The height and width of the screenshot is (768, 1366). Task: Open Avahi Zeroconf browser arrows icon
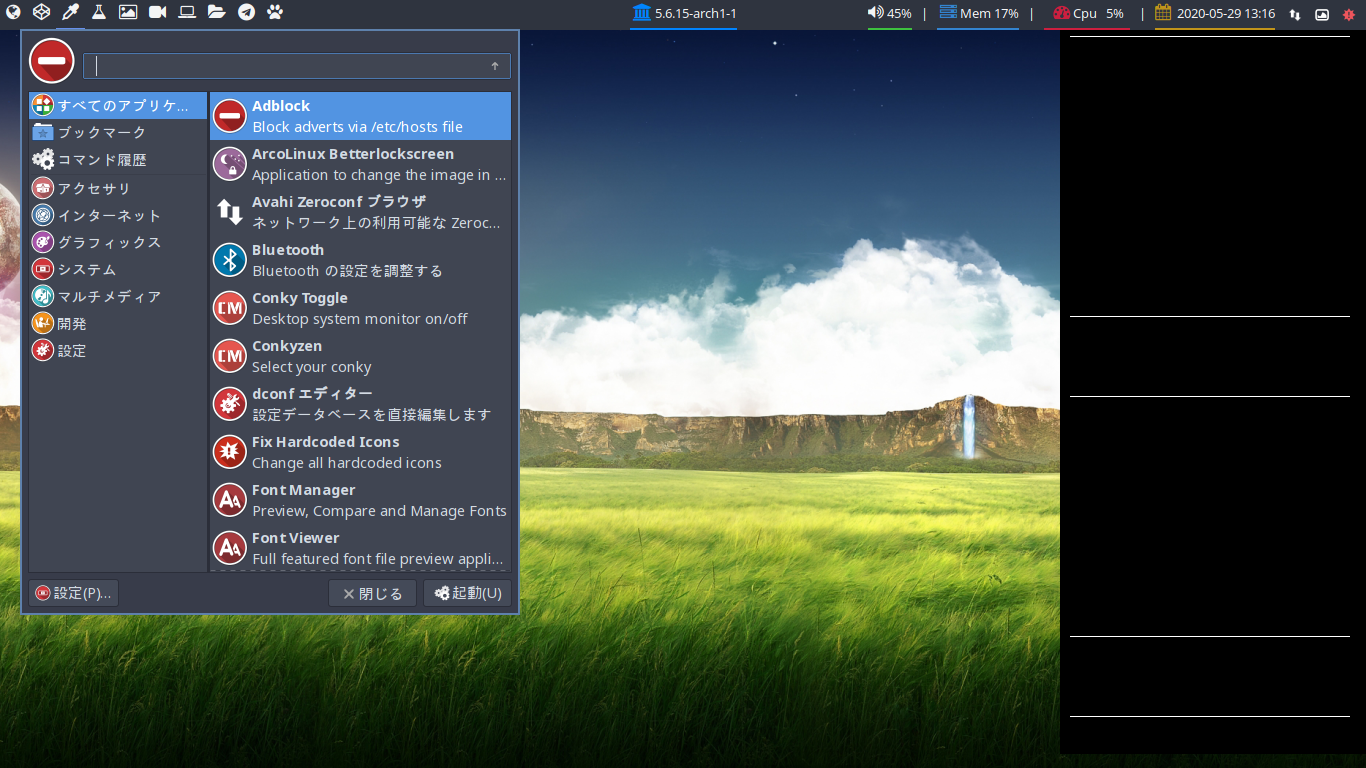(230, 212)
